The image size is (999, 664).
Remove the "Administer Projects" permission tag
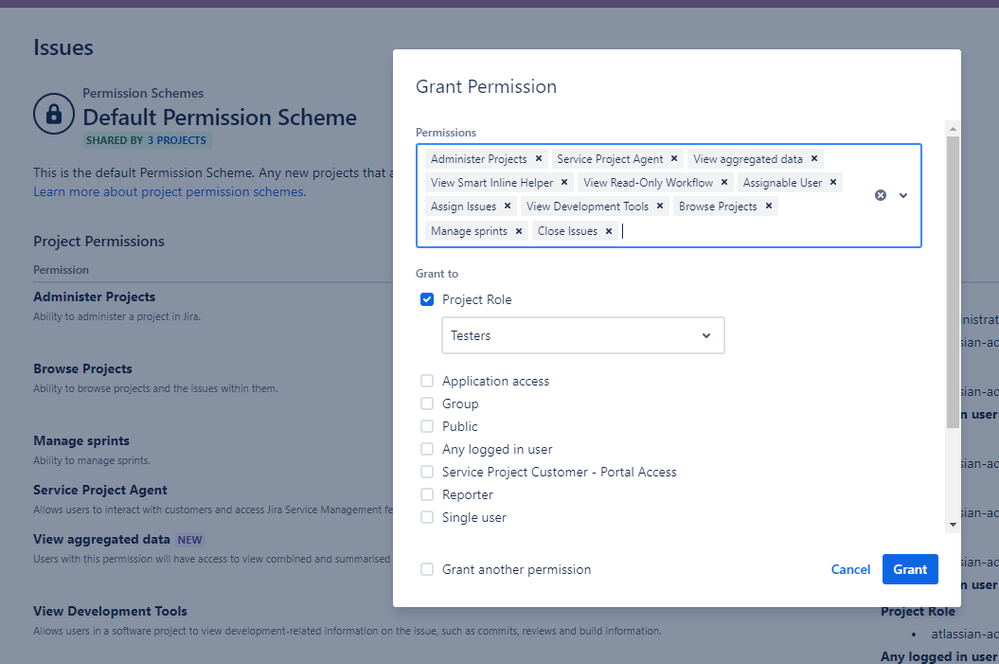tap(539, 158)
